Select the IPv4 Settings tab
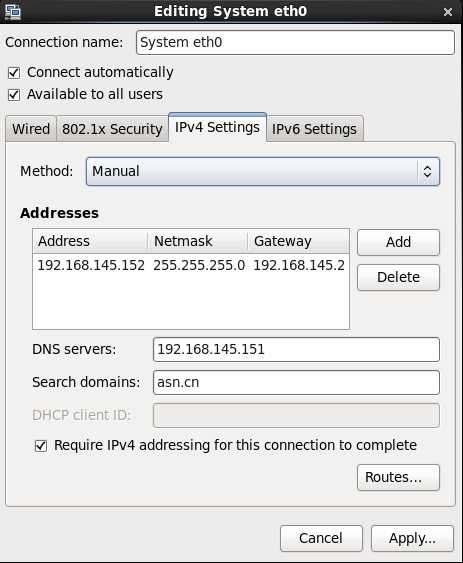This screenshot has height=563, width=463. 217,127
